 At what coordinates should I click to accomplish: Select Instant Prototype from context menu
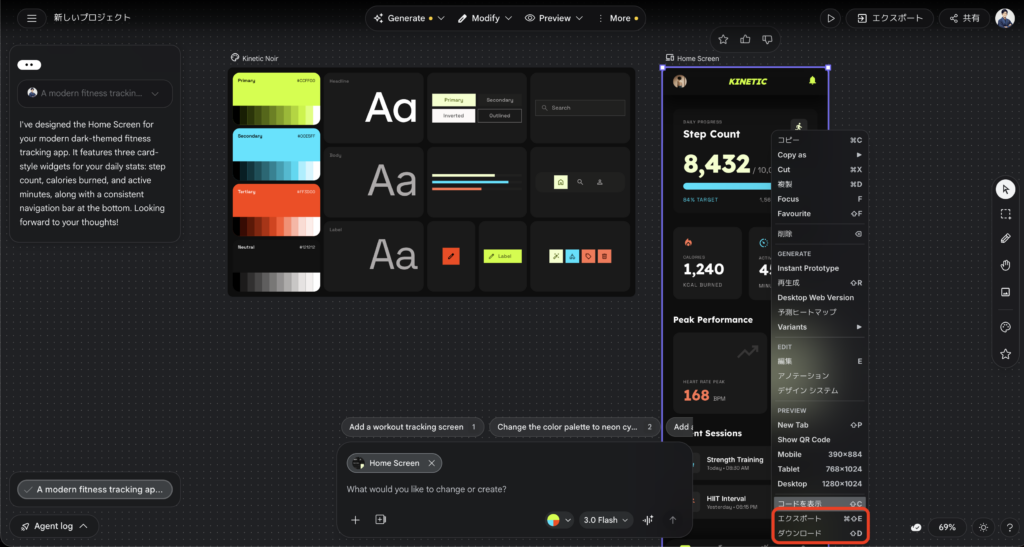808,268
